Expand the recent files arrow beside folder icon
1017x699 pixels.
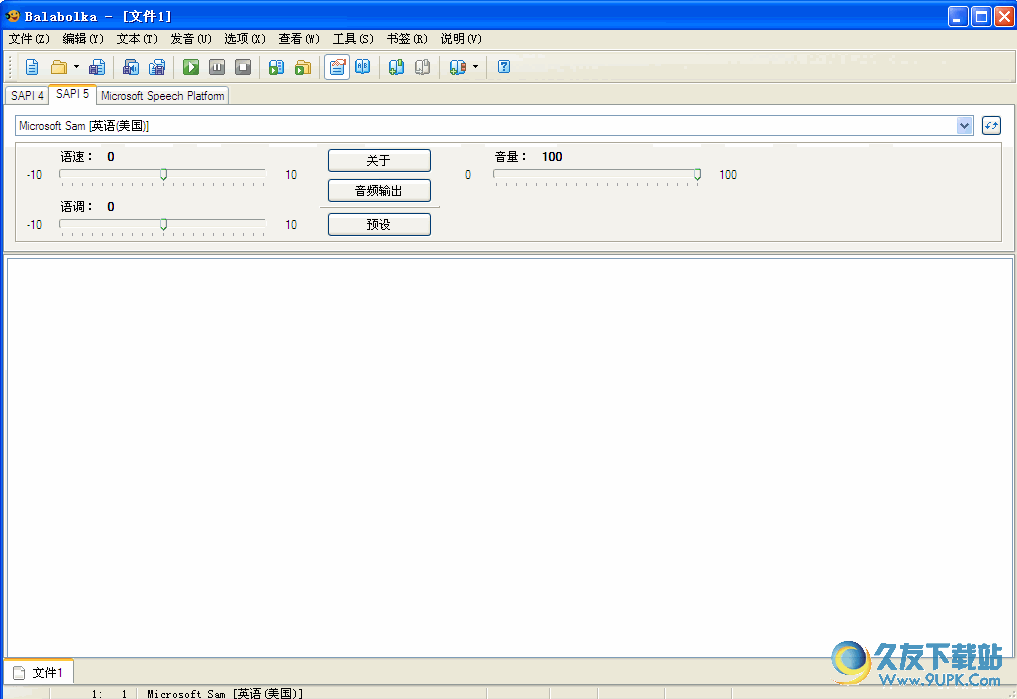tap(77, 67)
